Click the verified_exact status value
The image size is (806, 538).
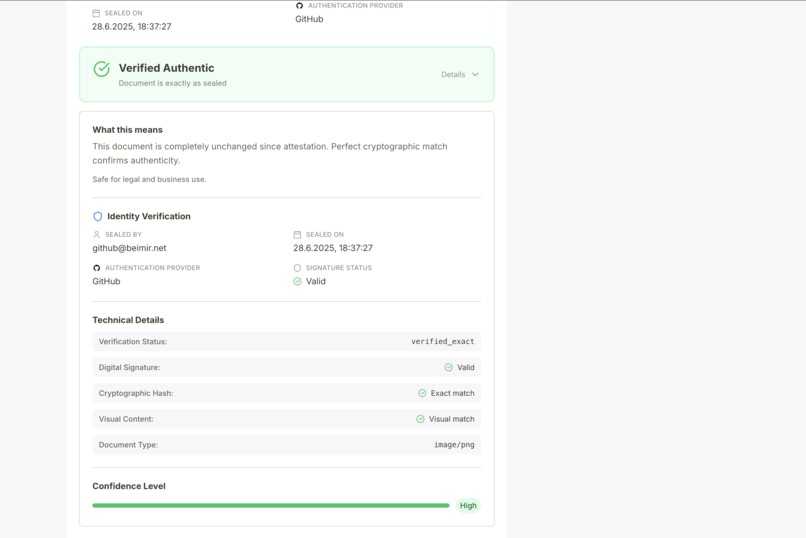[x=443, y=341]
